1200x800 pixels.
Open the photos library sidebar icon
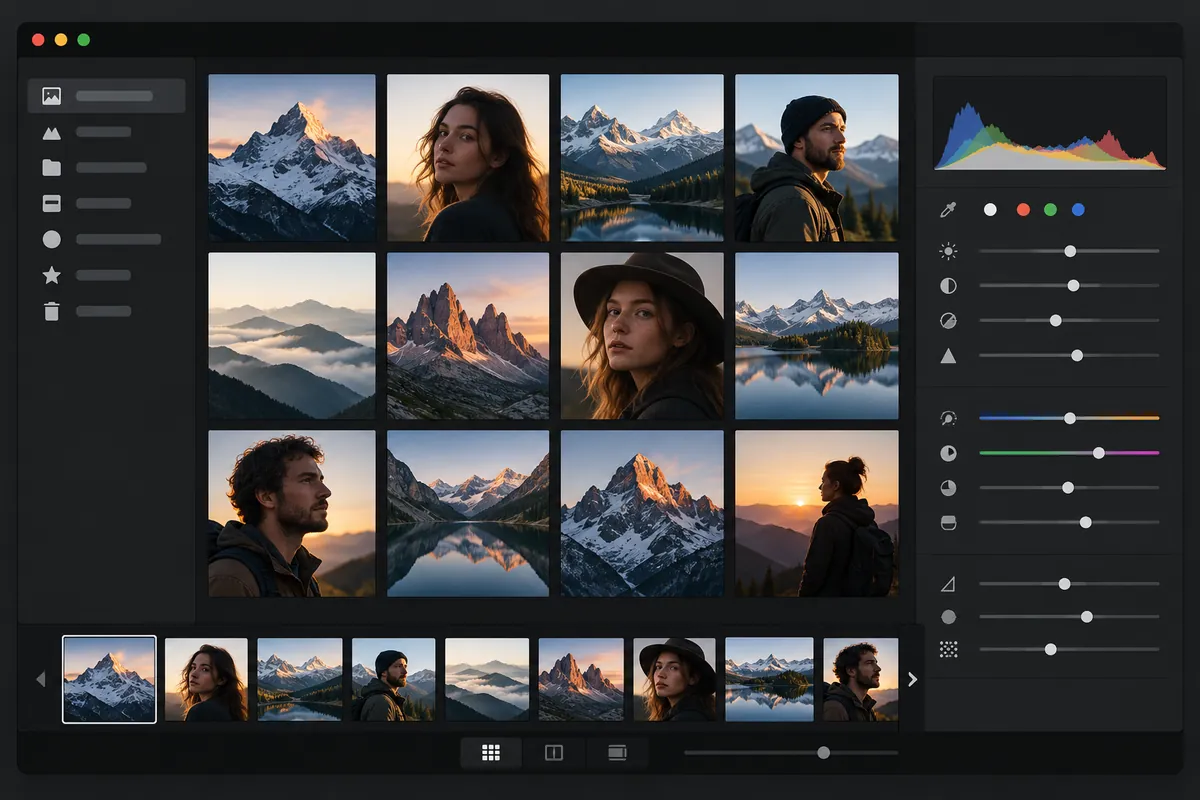[x=52, y=96]
